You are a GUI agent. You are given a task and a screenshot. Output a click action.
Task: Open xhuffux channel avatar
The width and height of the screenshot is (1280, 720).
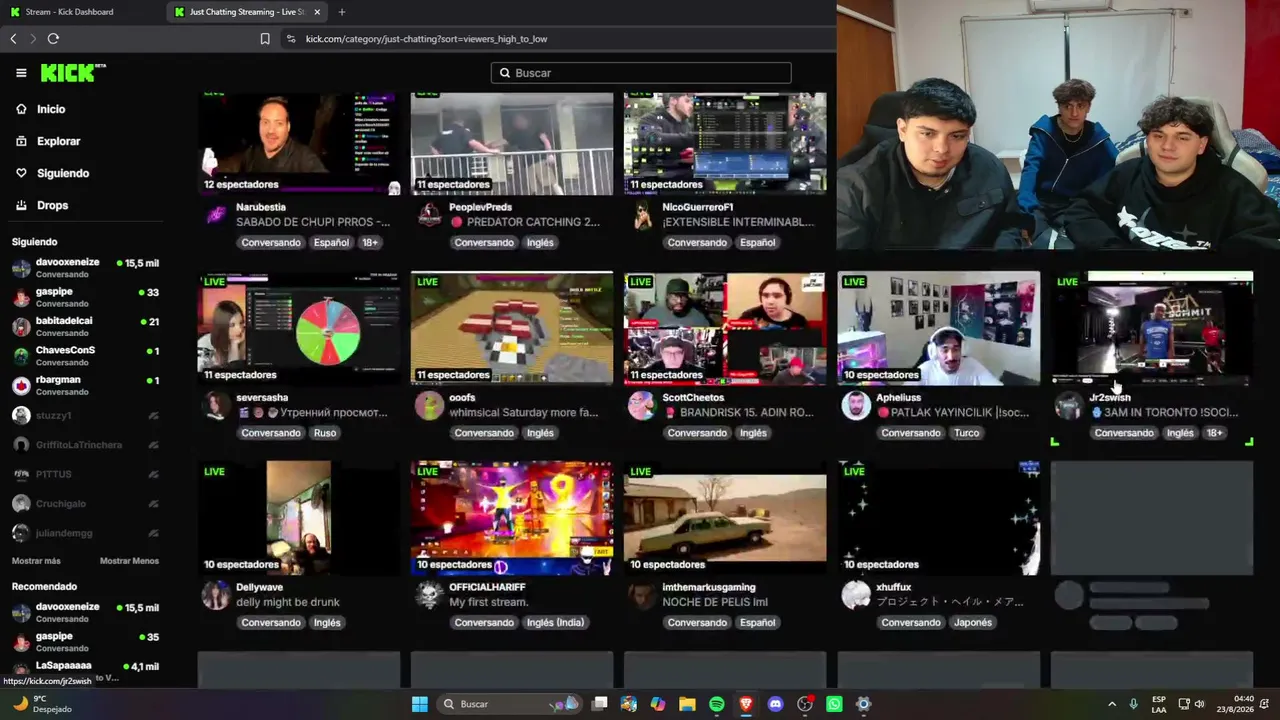tap(856, 595)
